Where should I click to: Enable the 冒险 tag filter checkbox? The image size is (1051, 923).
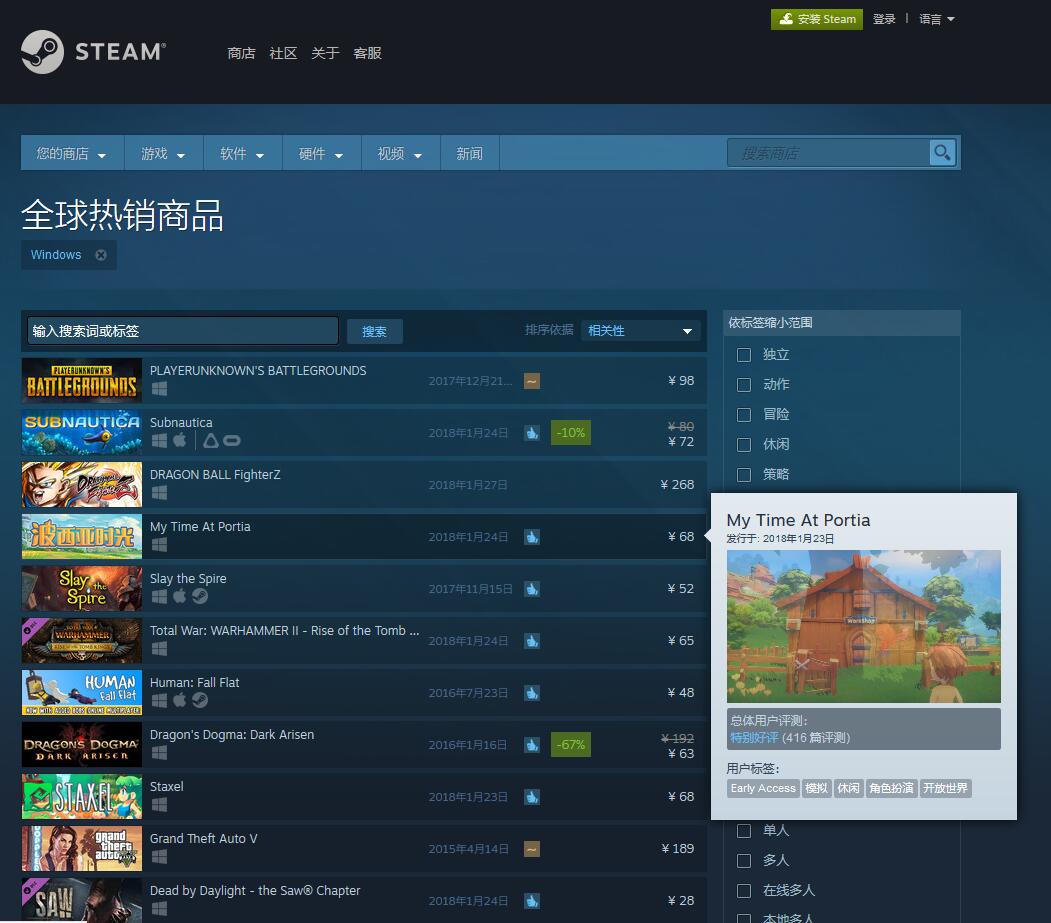(744, 415)
